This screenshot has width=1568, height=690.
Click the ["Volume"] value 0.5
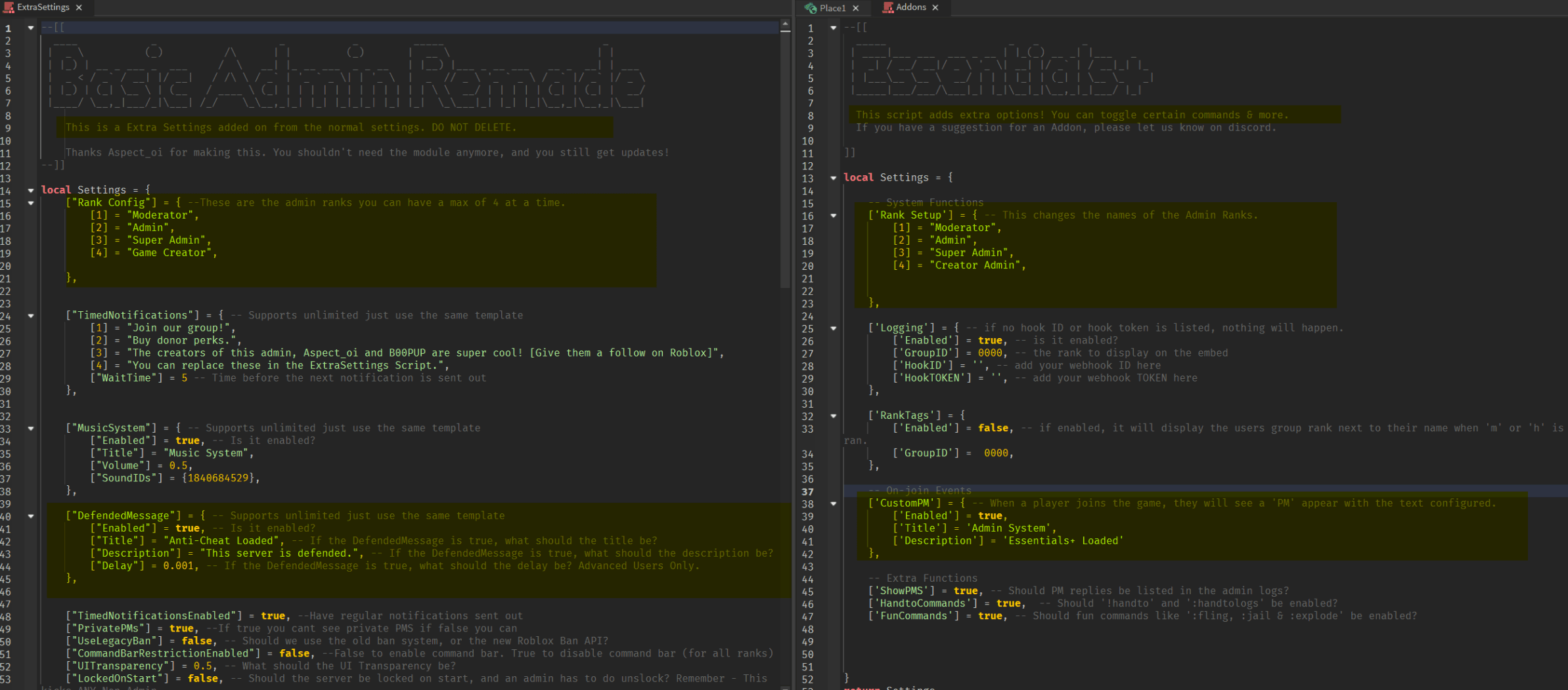point(179,465)
